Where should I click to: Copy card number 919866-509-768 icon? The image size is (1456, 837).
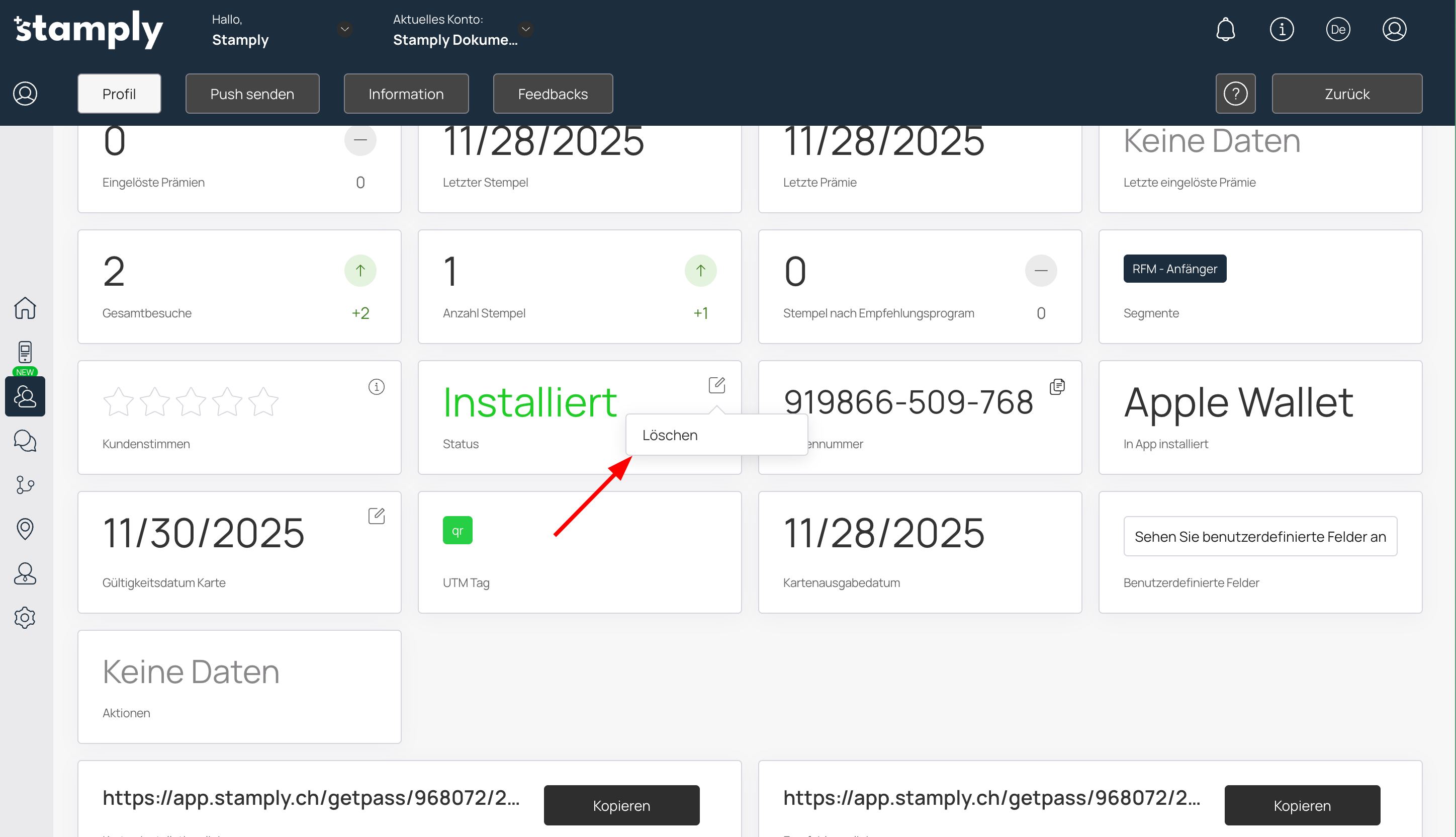tap(1057, 387)
